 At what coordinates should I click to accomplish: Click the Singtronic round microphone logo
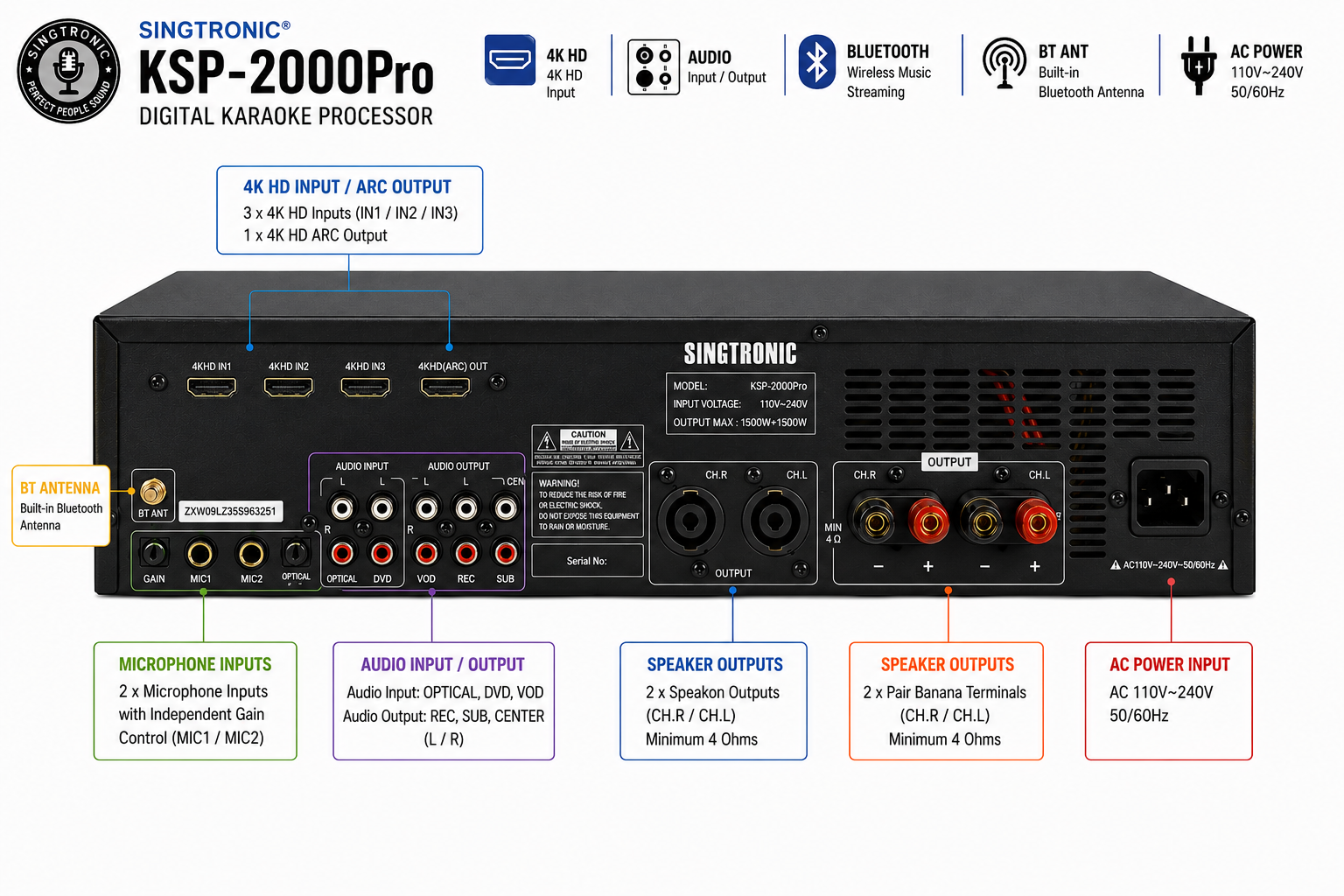[x=69, y=71]
